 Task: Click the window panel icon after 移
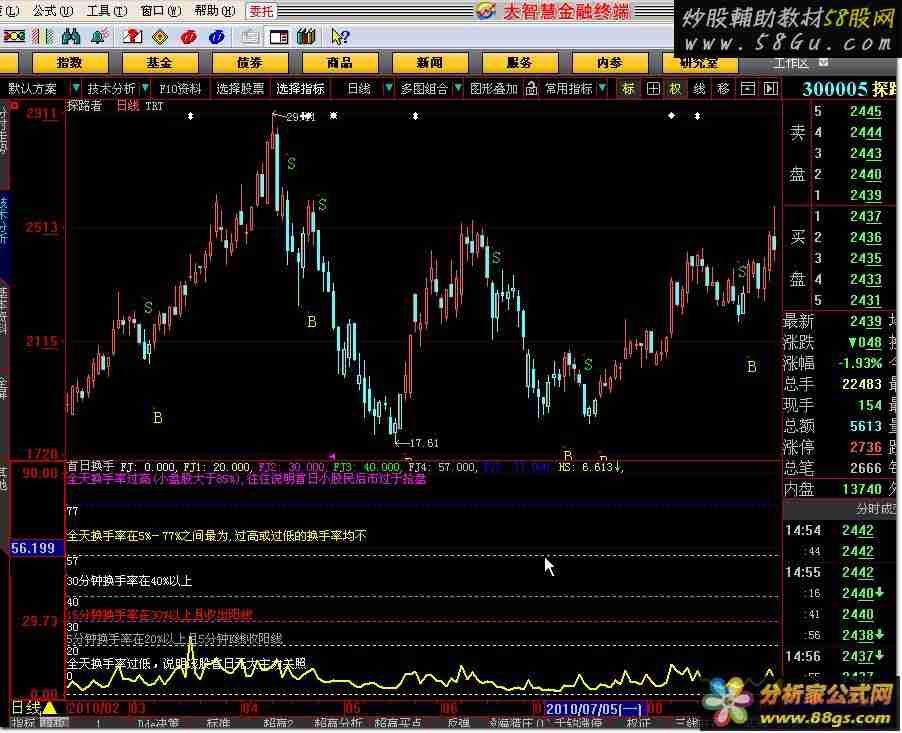(x=747, y=89)
